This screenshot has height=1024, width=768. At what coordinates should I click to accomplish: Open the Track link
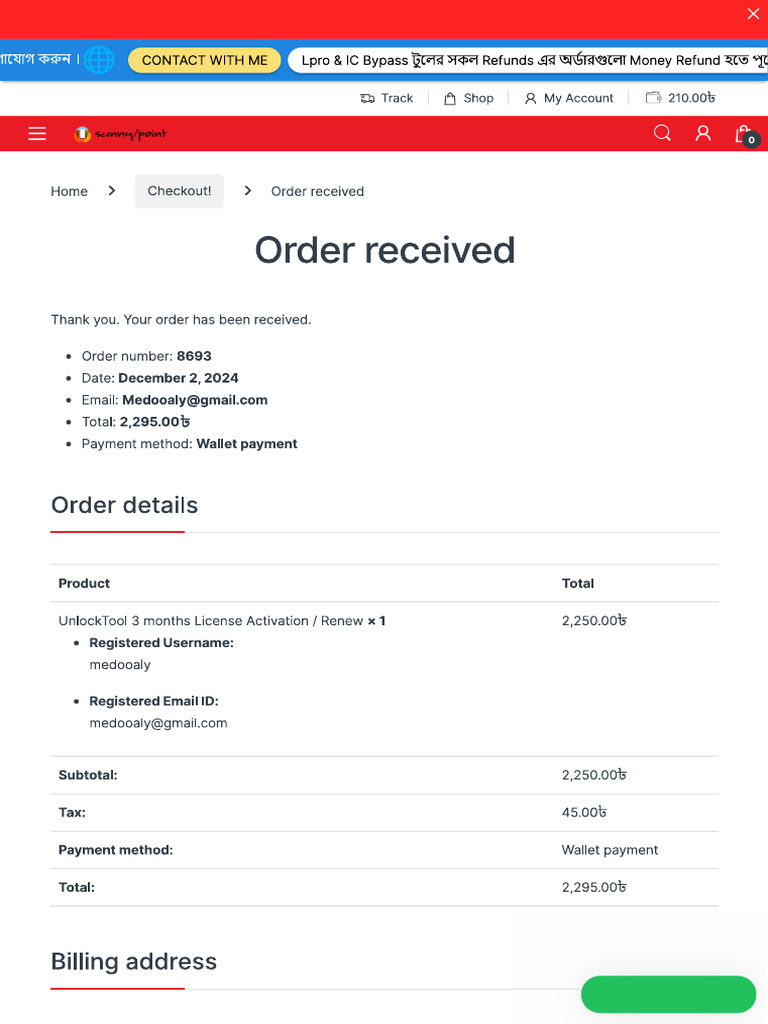[387, 98]
